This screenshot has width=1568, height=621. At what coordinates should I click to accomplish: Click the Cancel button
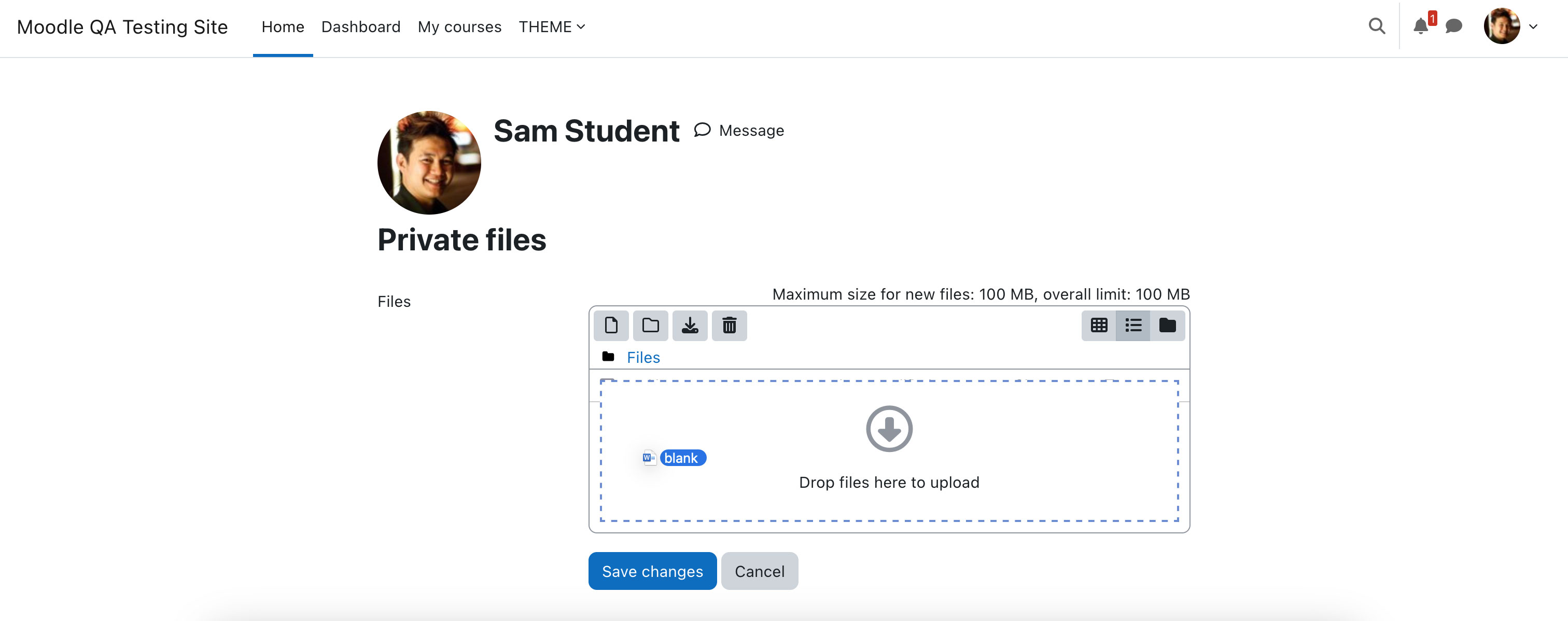(759, 571)
